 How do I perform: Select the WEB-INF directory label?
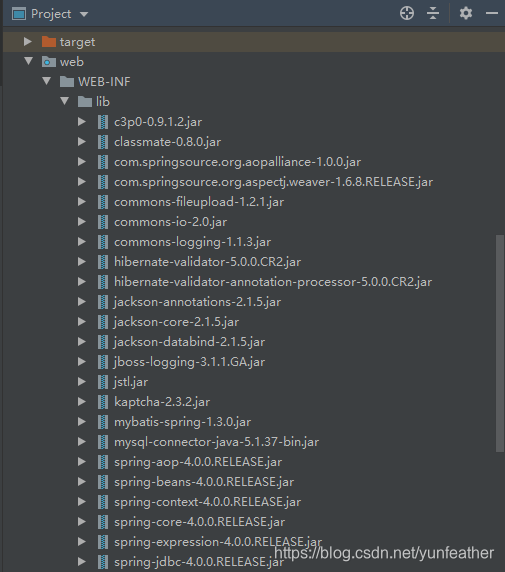click(104, 82)
